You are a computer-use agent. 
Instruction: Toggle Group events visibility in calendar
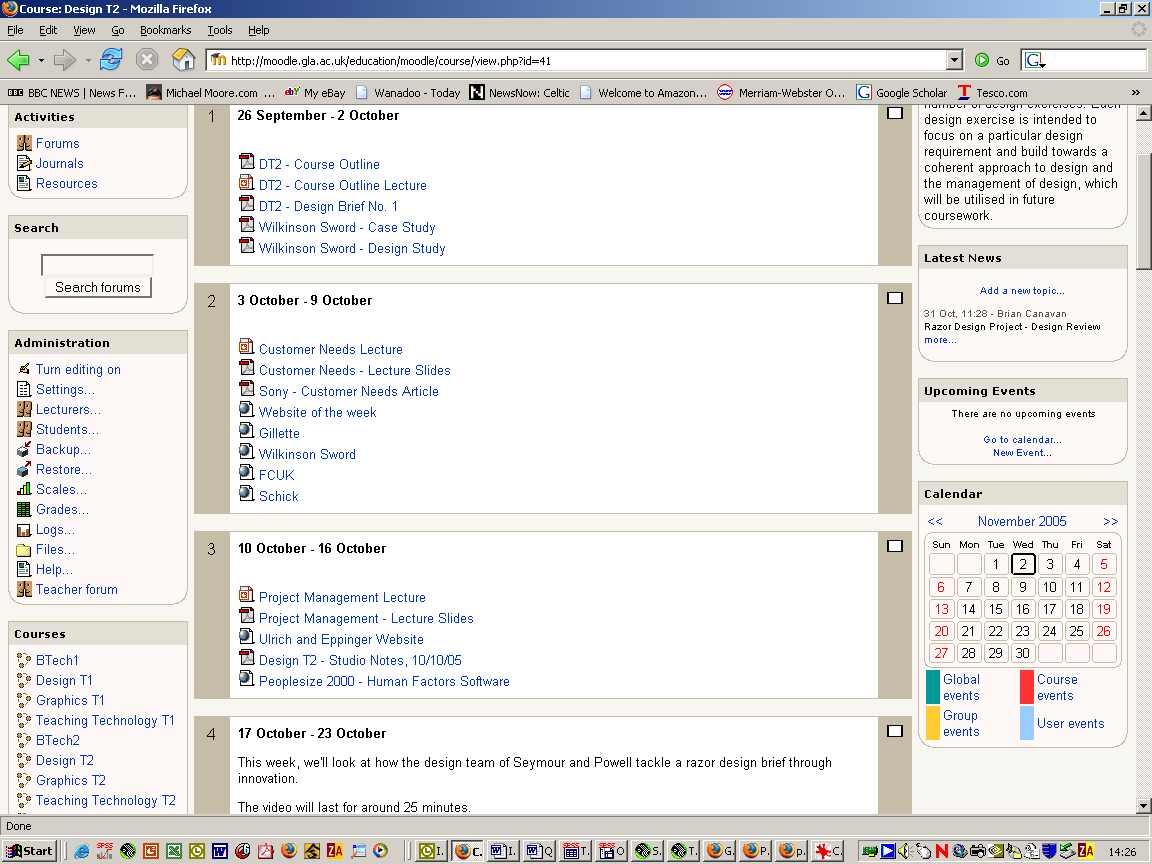point(961,723)
